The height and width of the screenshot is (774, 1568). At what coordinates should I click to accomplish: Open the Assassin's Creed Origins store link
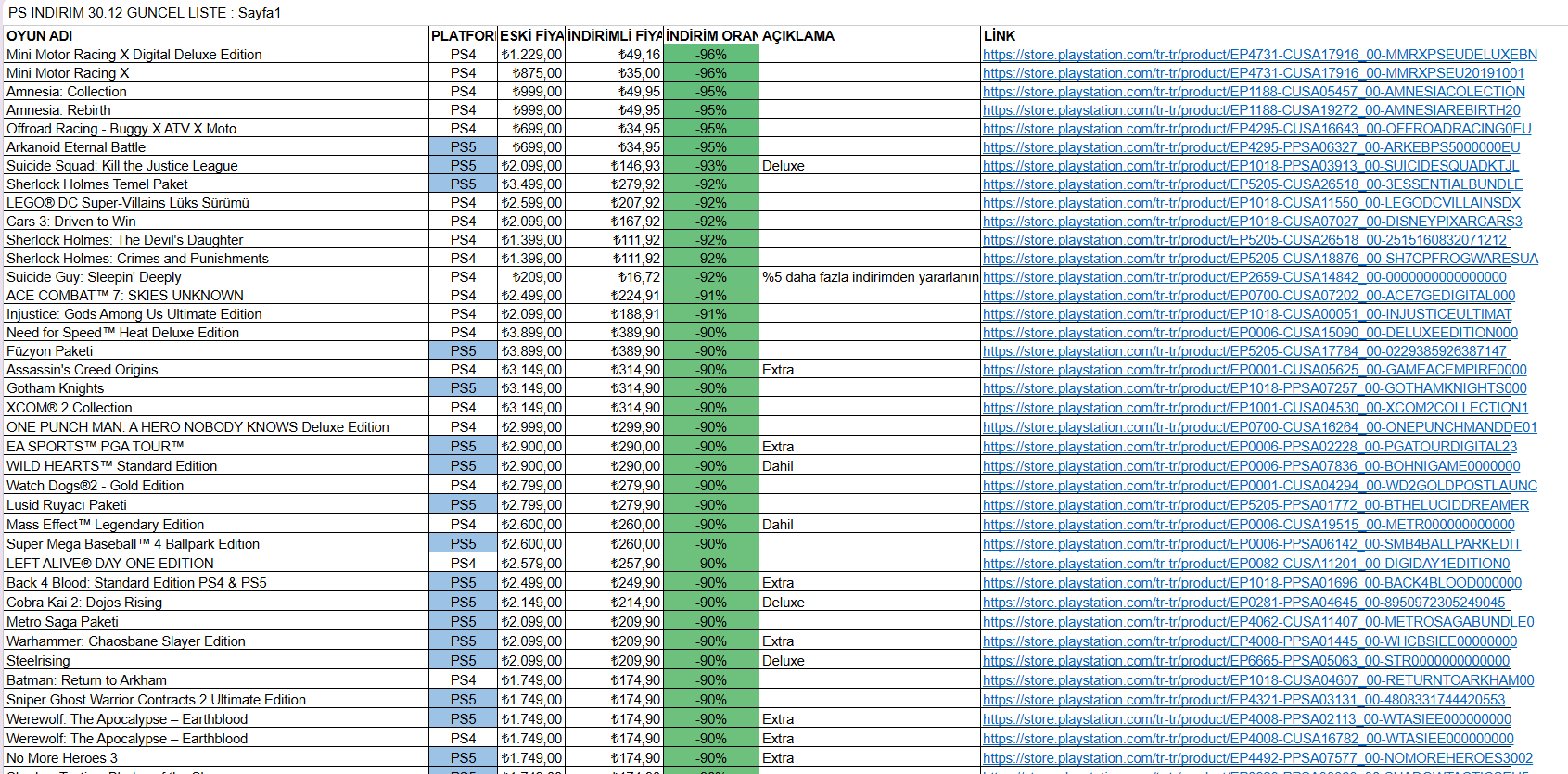click(1255, 370)
